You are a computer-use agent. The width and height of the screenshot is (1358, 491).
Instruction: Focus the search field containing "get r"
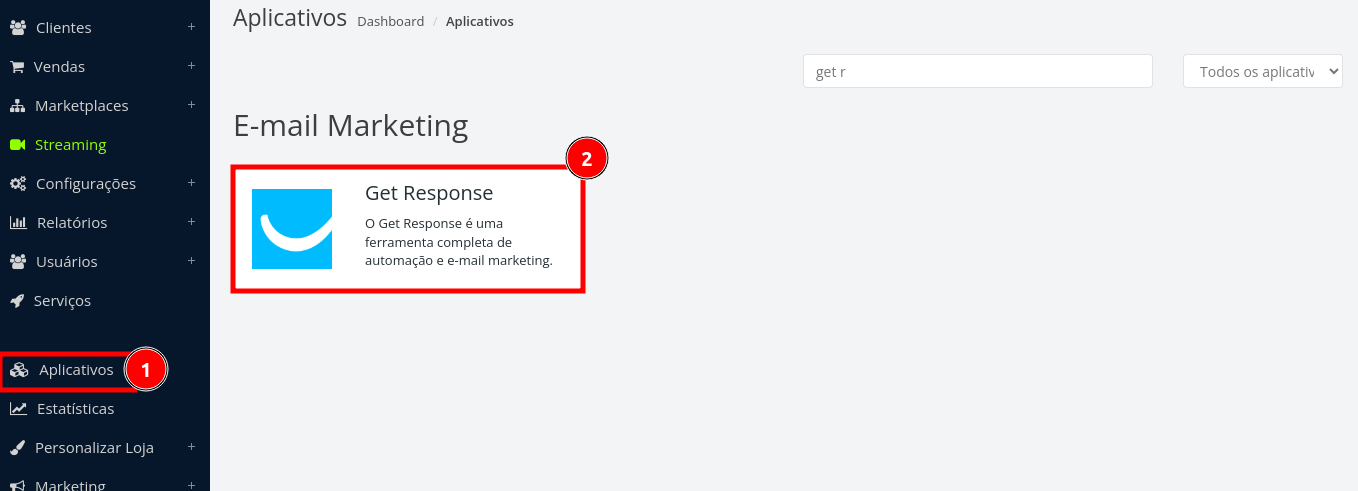(978, 71)
